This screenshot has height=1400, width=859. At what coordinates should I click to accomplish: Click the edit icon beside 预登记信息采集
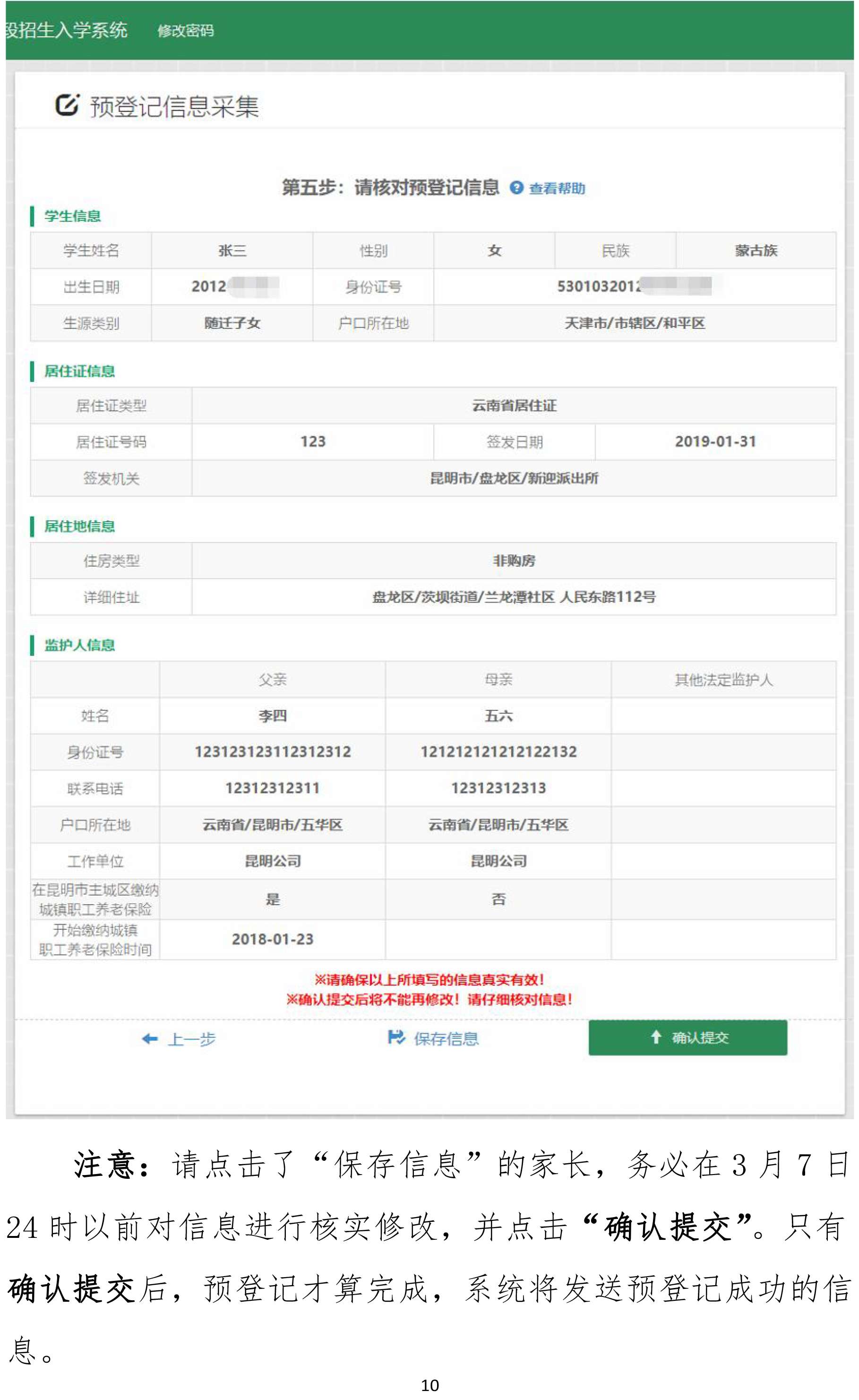[67, 105]
